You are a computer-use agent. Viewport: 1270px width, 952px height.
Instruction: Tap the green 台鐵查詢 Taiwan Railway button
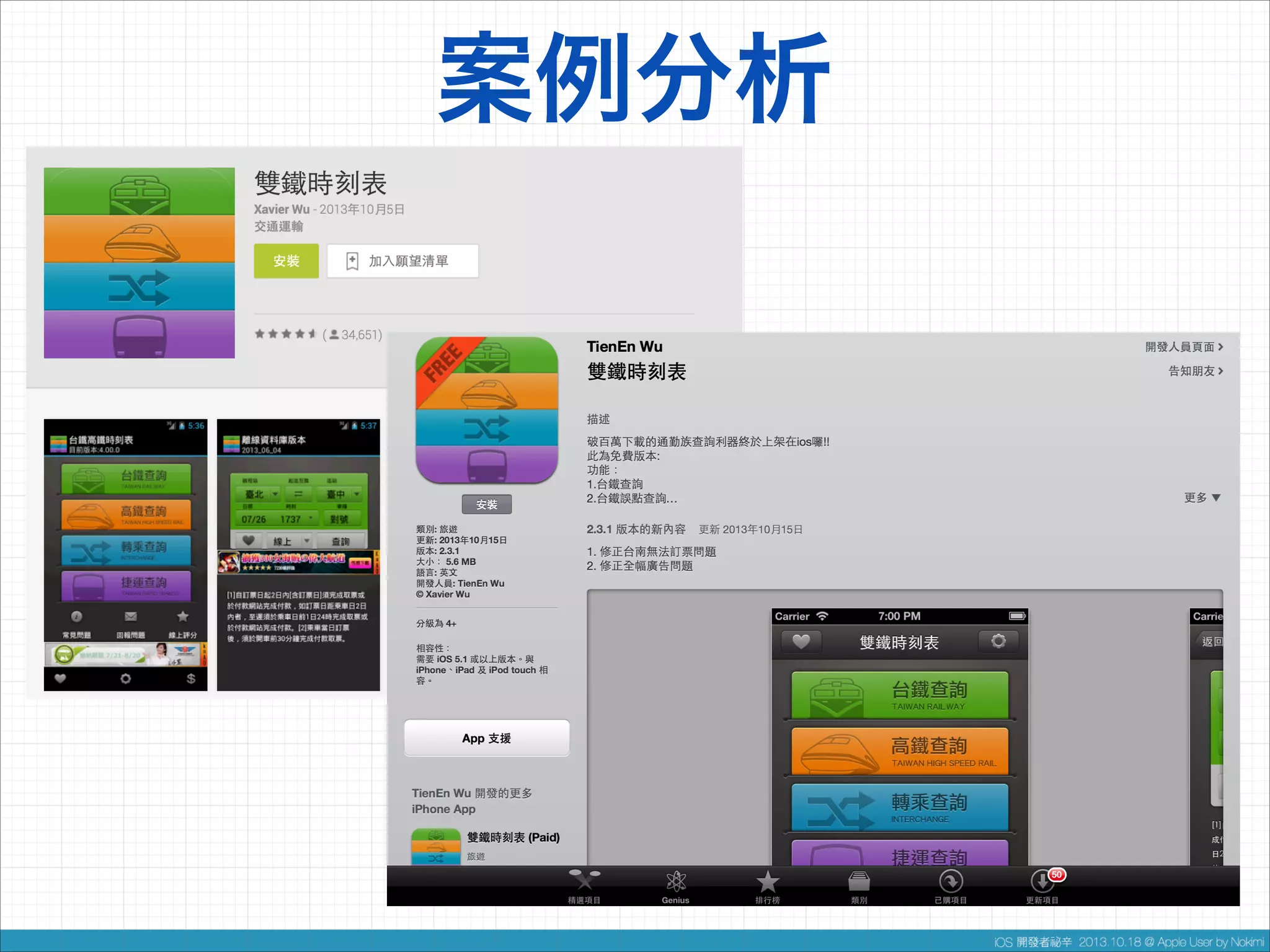[899, 695]
